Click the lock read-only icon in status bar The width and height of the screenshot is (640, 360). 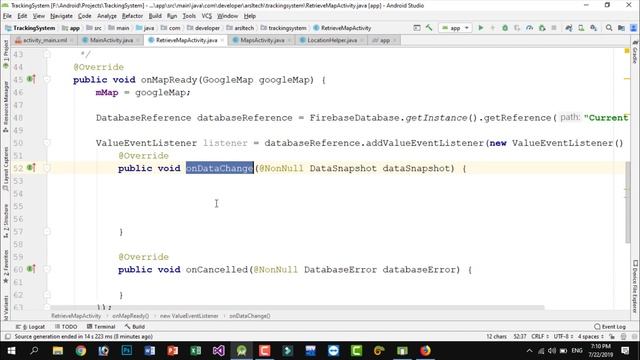[x=612, y=337]
